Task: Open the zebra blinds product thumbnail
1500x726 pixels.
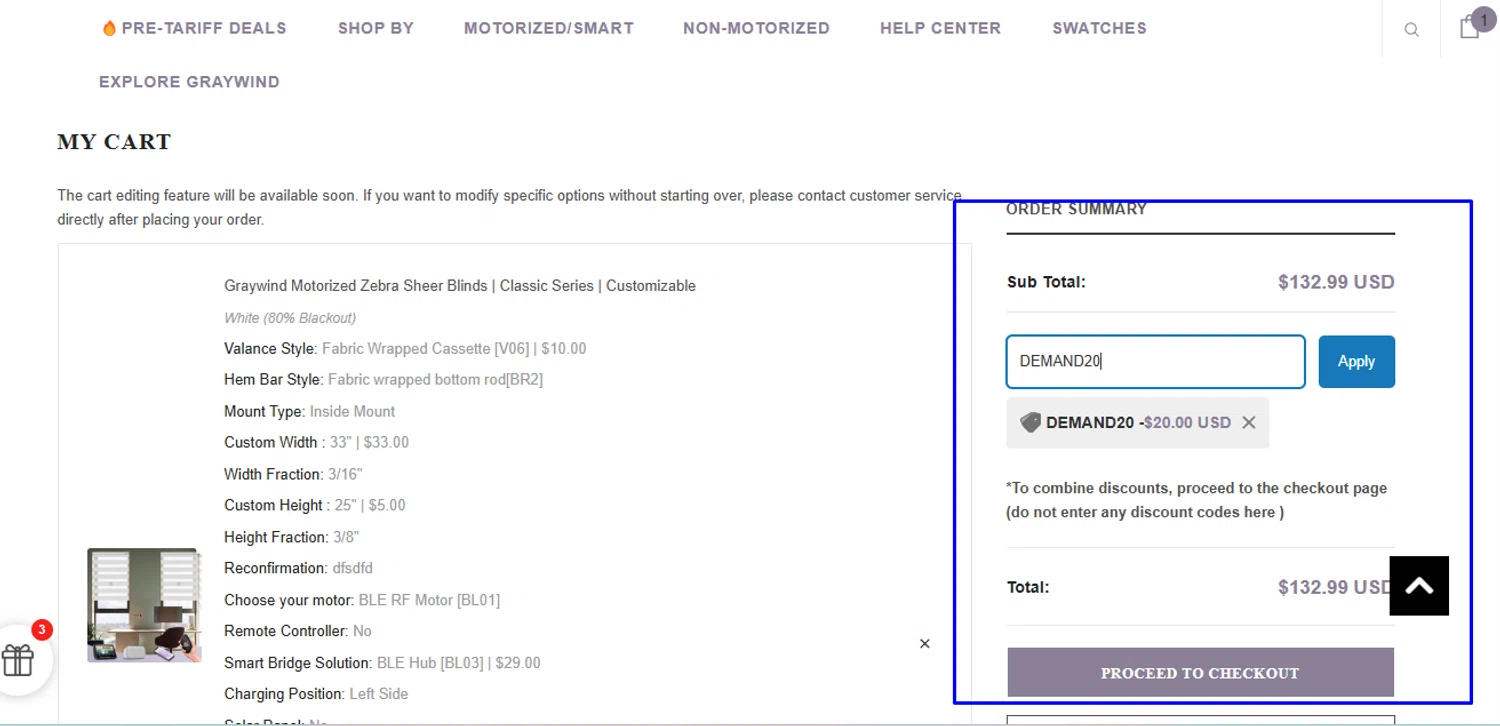Action: click(143, 605)
